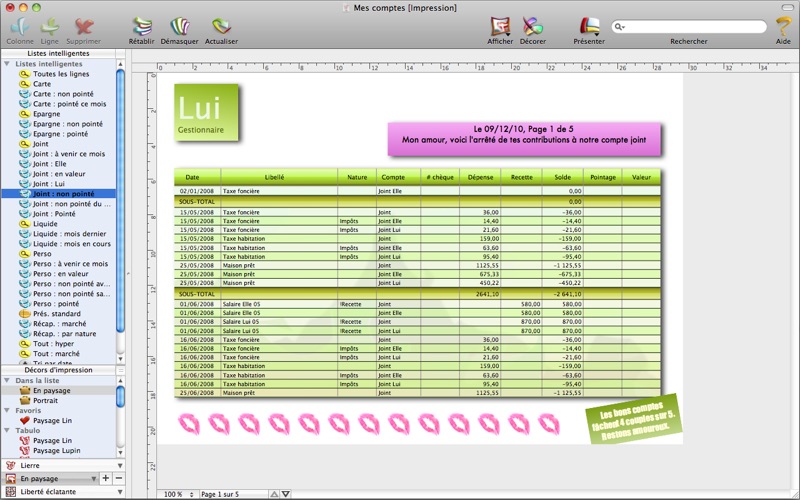
Task: Click the decors list scrollbar thumb
Action: (x=120, y=396)
